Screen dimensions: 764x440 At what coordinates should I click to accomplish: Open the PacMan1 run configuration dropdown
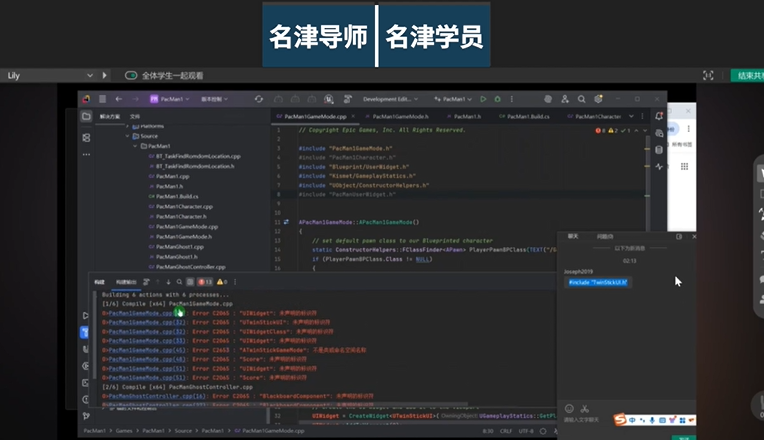[454, 99]
